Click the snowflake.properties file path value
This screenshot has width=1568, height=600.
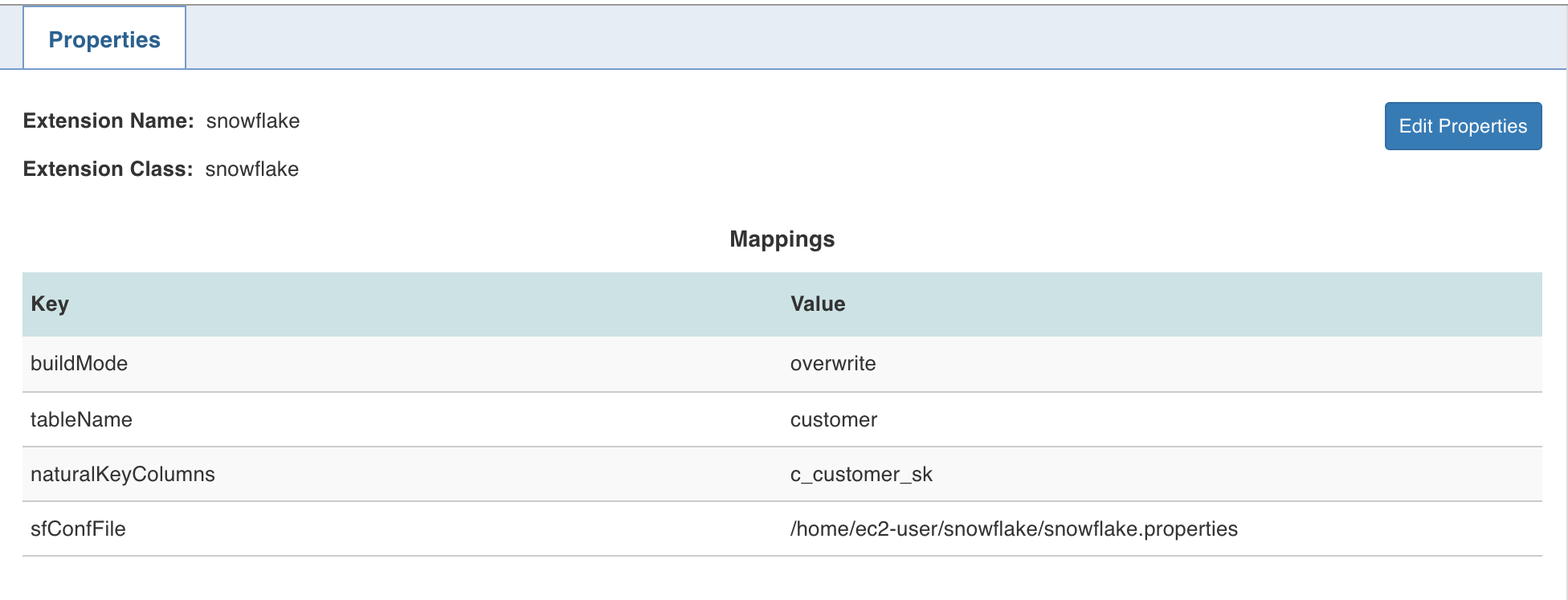[x=1014, y=529]
